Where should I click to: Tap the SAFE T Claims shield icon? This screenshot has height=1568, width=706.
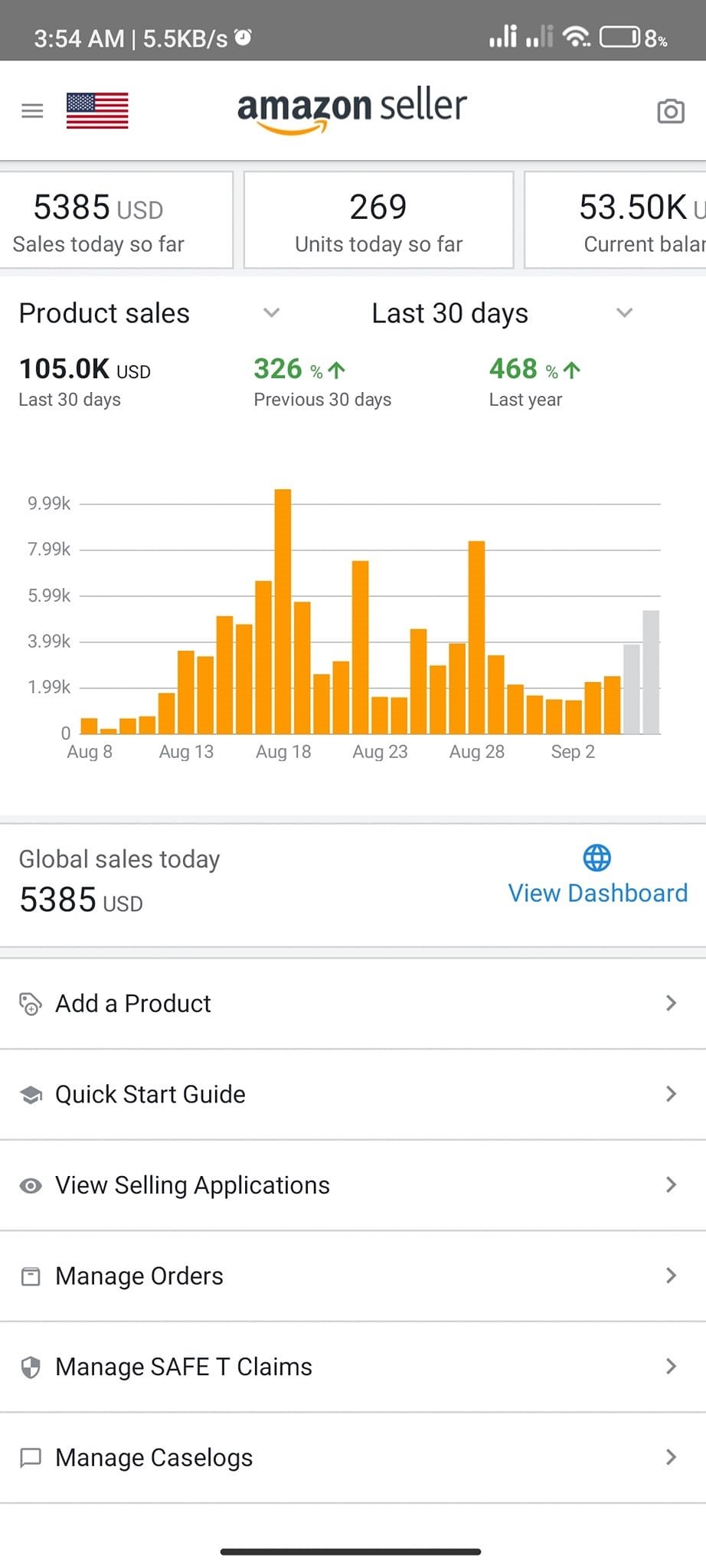[31, 1367]
